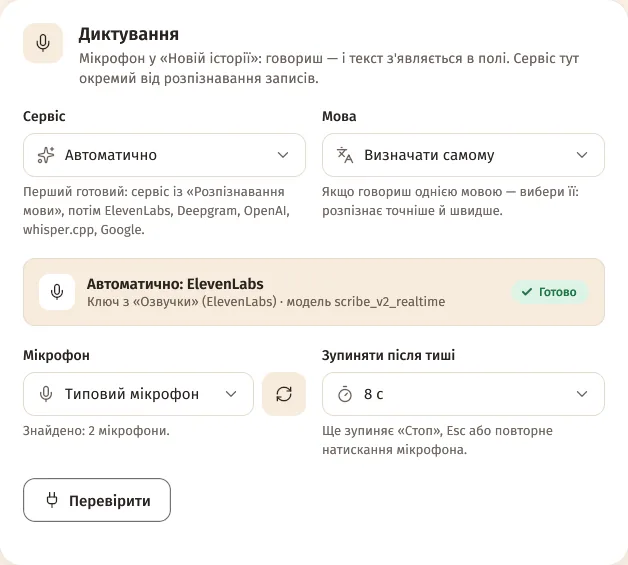Click the Готово status badge
Screen dimensions: 628x565
tap(550, 292)
